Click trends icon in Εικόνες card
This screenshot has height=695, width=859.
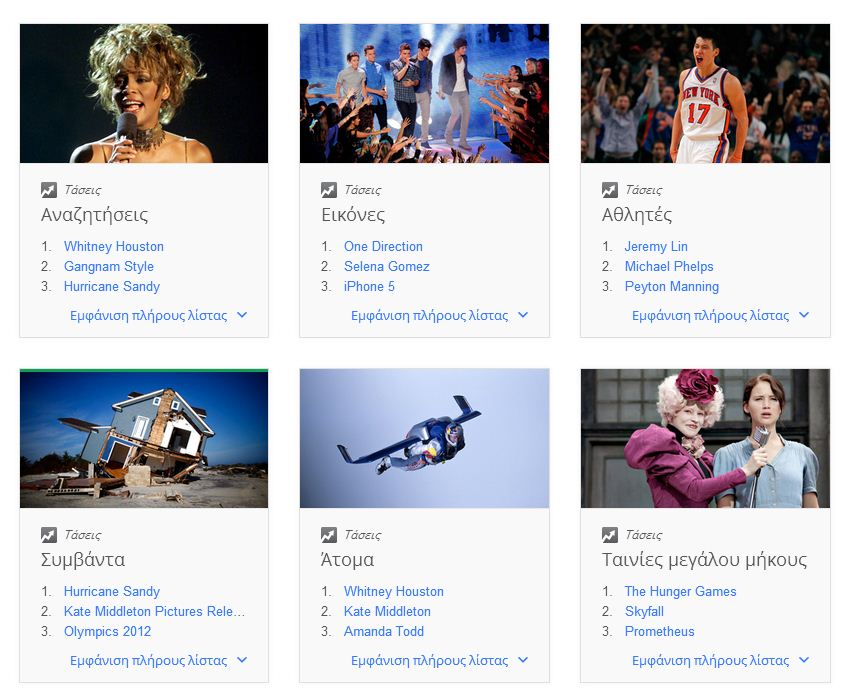coord(329,190)
